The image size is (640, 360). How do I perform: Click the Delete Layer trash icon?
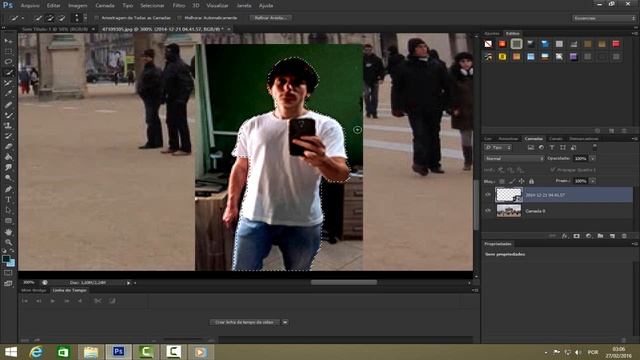(x=624, y=236)
